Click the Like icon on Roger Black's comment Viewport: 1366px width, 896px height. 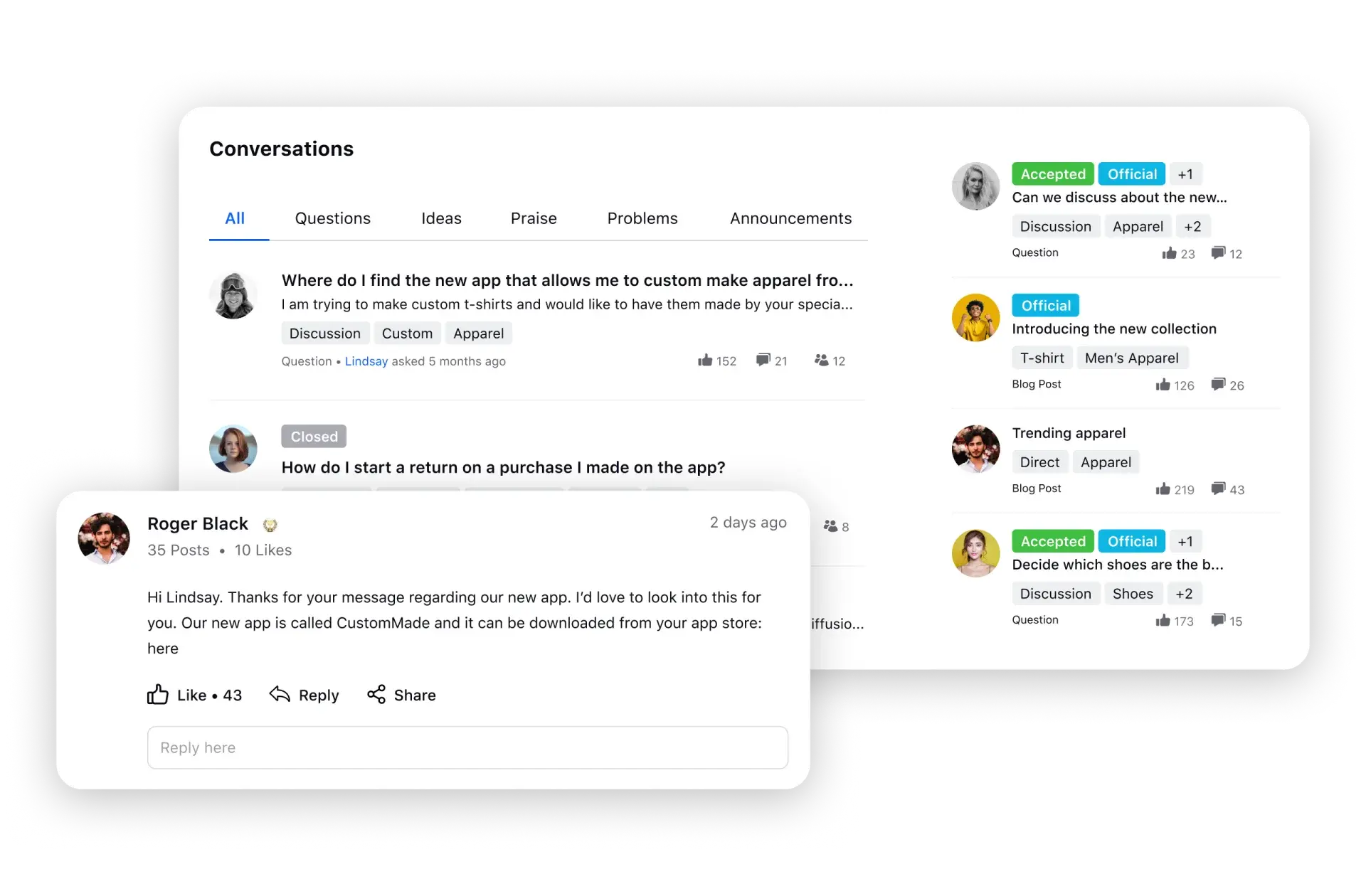[160, 695]
